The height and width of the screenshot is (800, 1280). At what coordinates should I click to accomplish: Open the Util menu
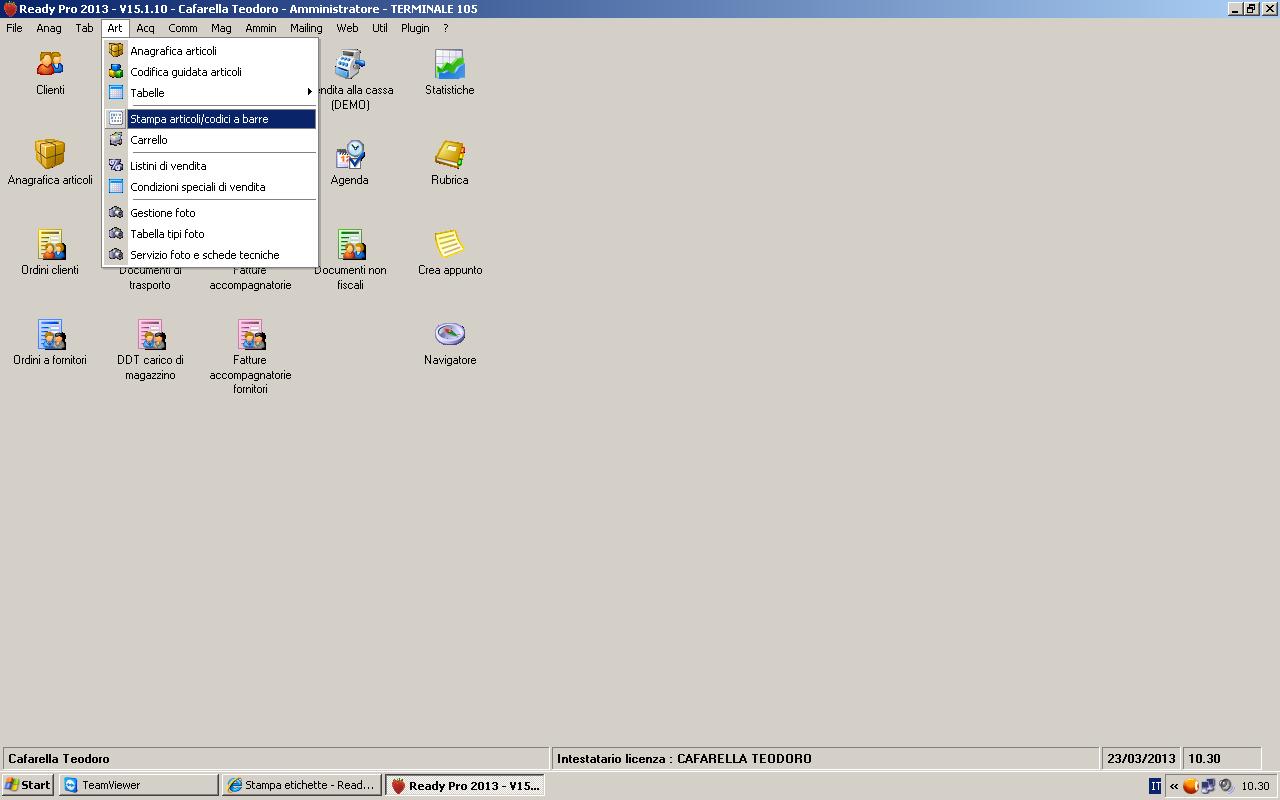tap(380, 28)
